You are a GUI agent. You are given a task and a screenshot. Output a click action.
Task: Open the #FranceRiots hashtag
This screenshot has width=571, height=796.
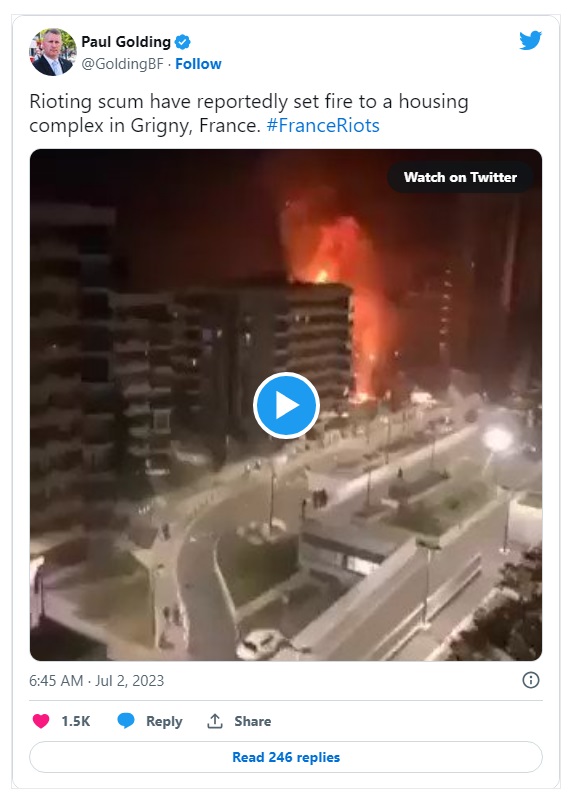[323, 125]
